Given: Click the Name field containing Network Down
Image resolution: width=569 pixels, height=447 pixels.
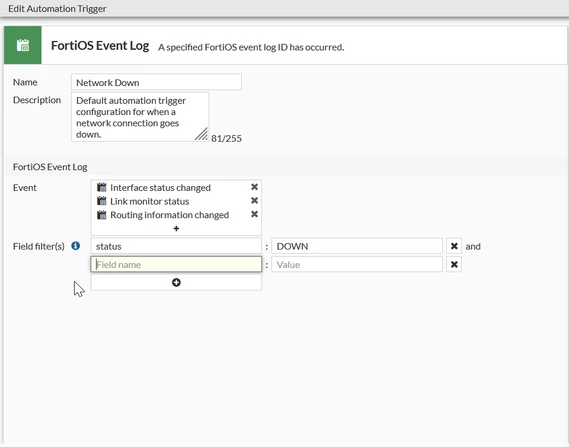Looking at the screenshot, I should tap(156, 82).
